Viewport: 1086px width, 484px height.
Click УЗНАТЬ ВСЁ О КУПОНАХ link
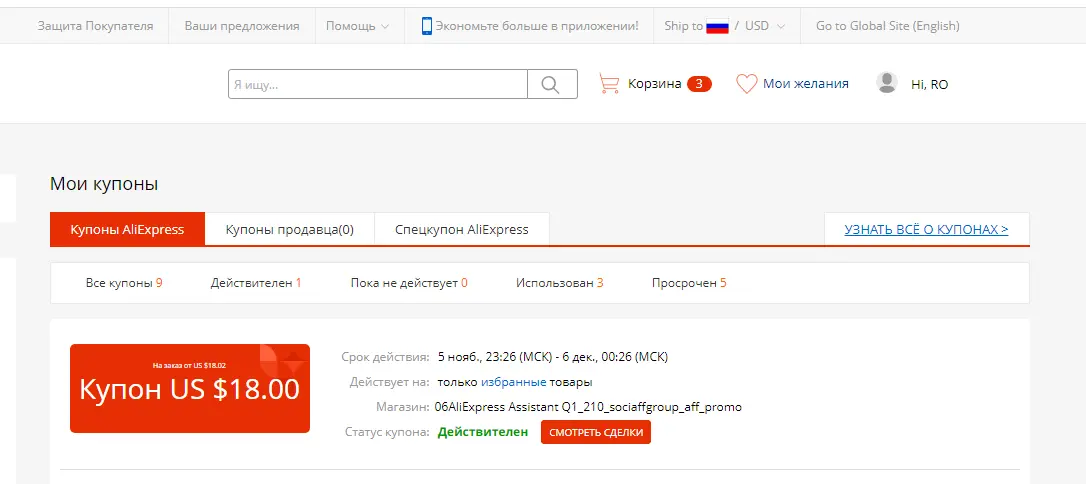click(926, 229)
